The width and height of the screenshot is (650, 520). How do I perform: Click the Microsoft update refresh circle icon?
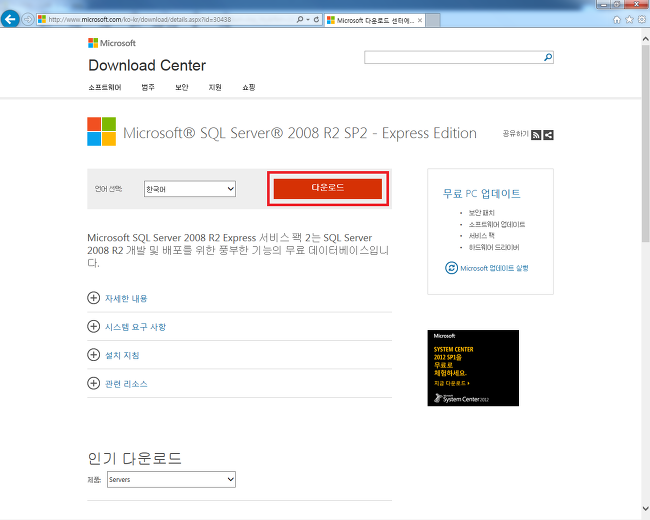click(451, 268)
